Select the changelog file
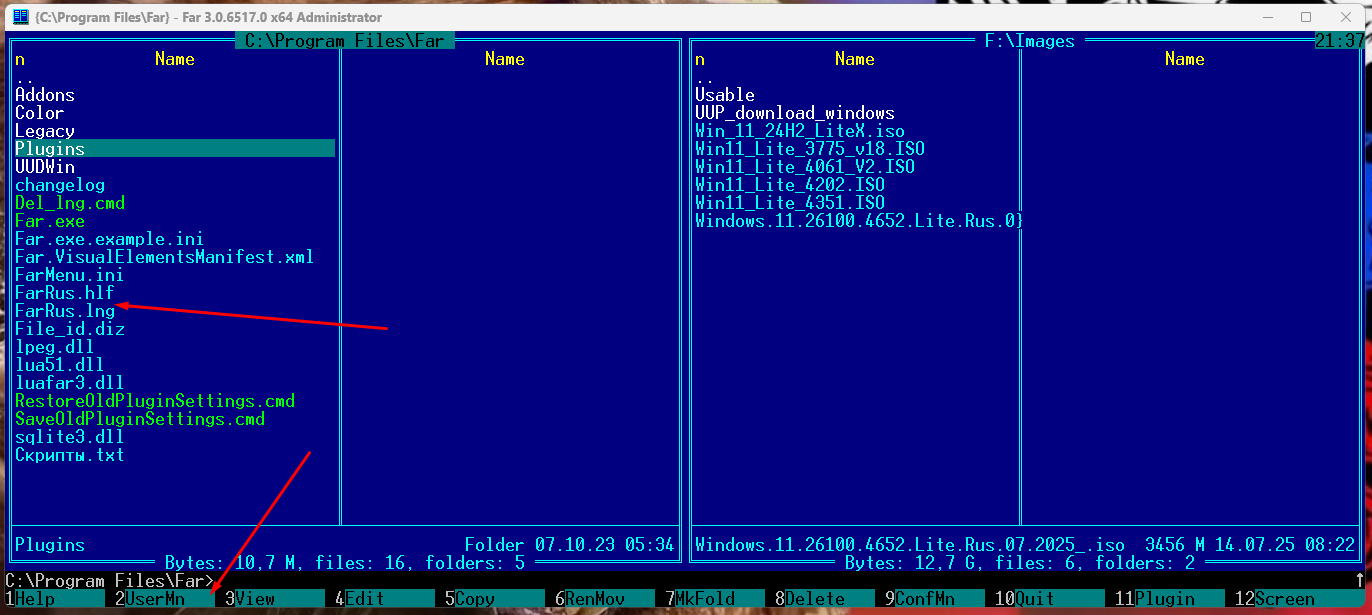The width and height of the screenshot is (1372, 615). pos(60,185)
